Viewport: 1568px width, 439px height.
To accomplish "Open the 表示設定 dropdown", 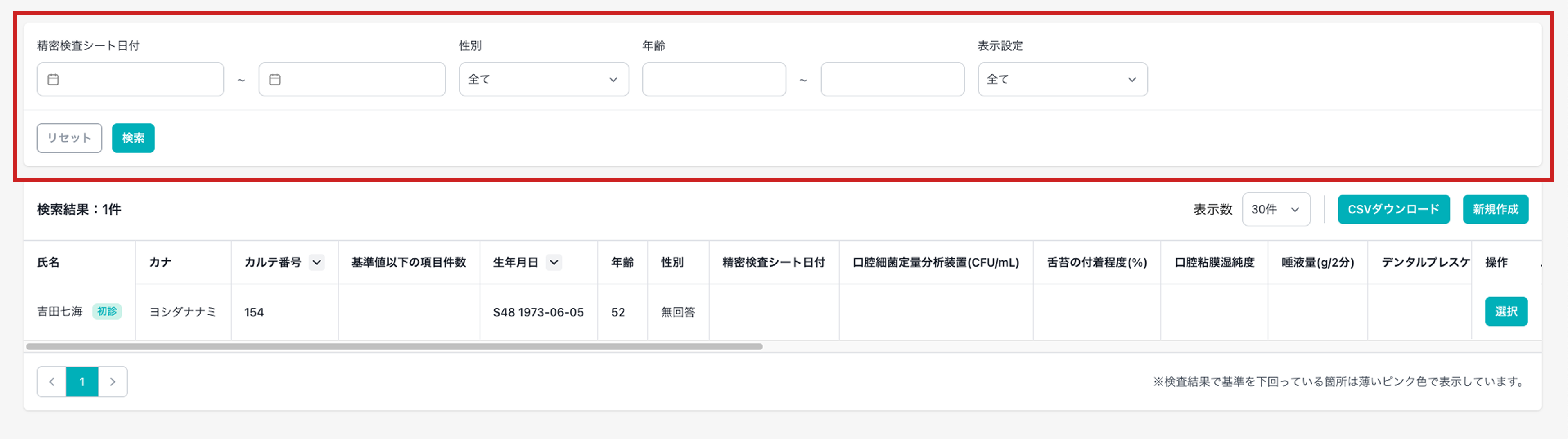I will pos(1062,79).
